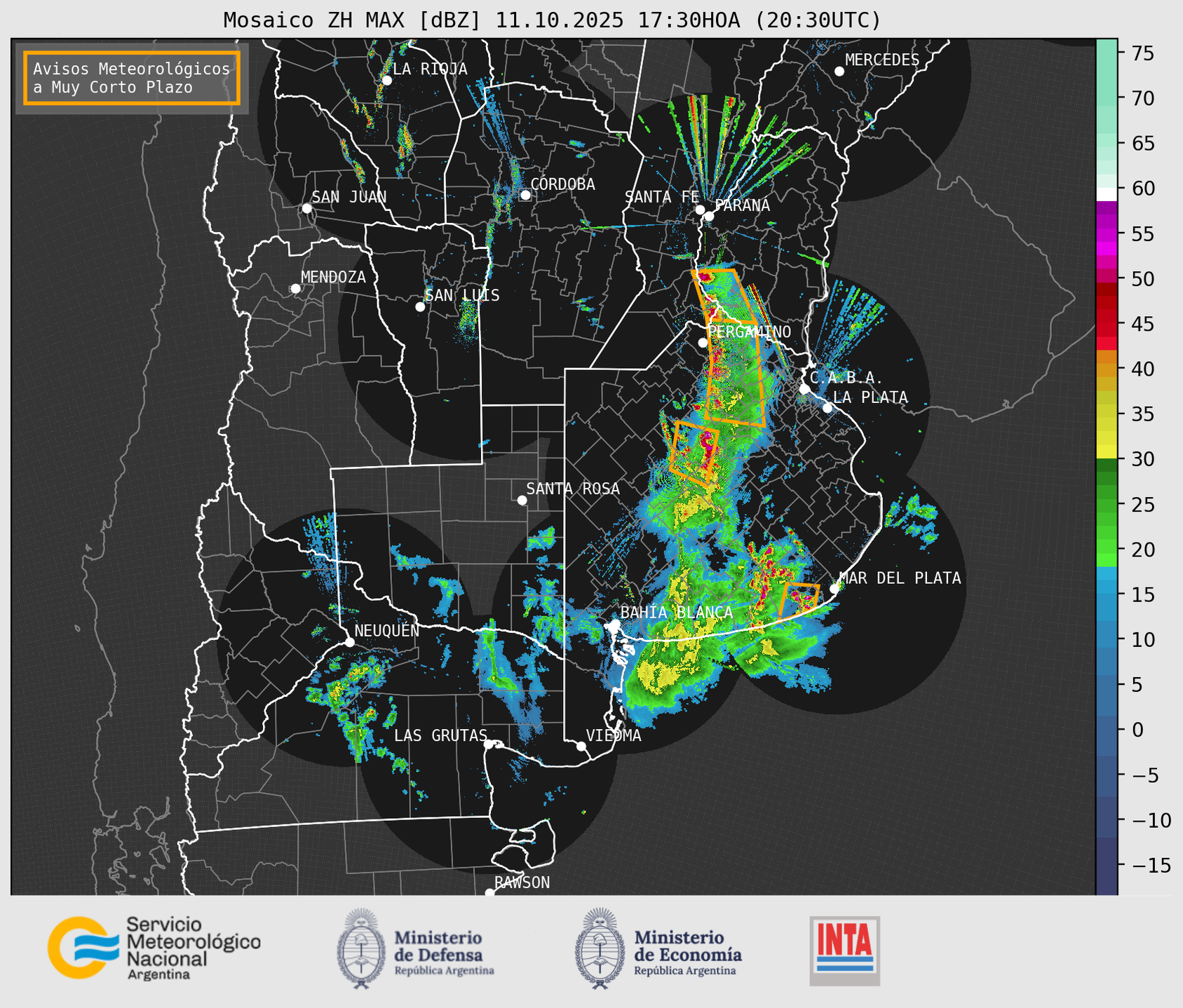Click the Ministerio de Defensa emblem

361,948
